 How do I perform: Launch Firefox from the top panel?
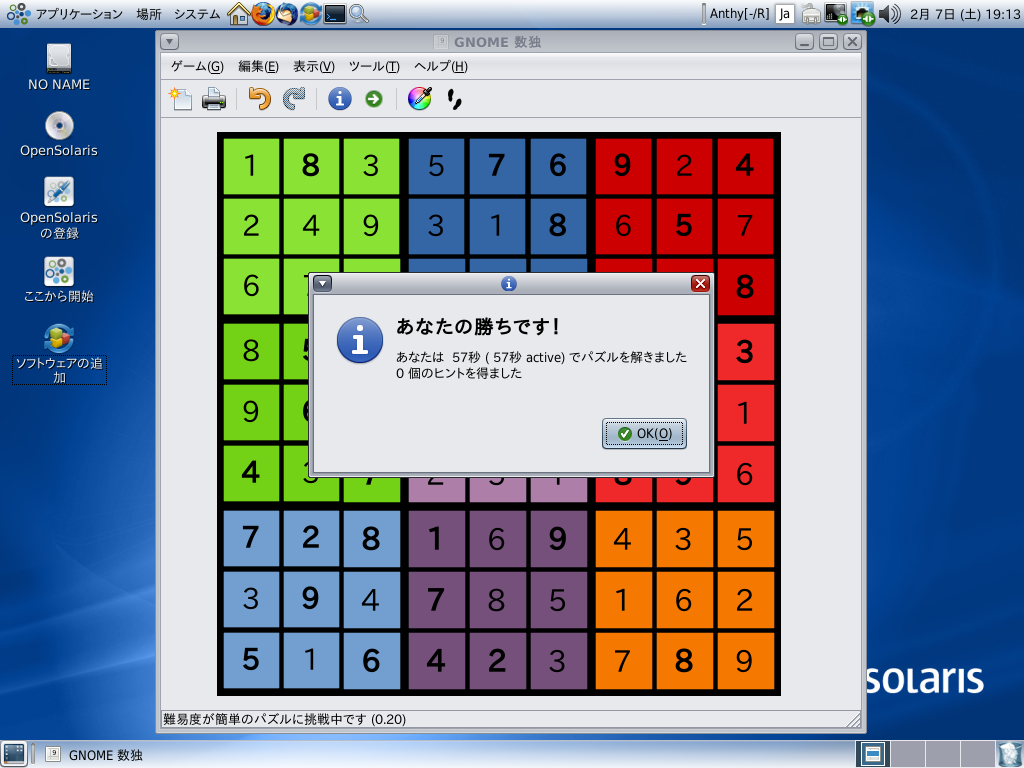pyautogui.click(x=263, y=13)
